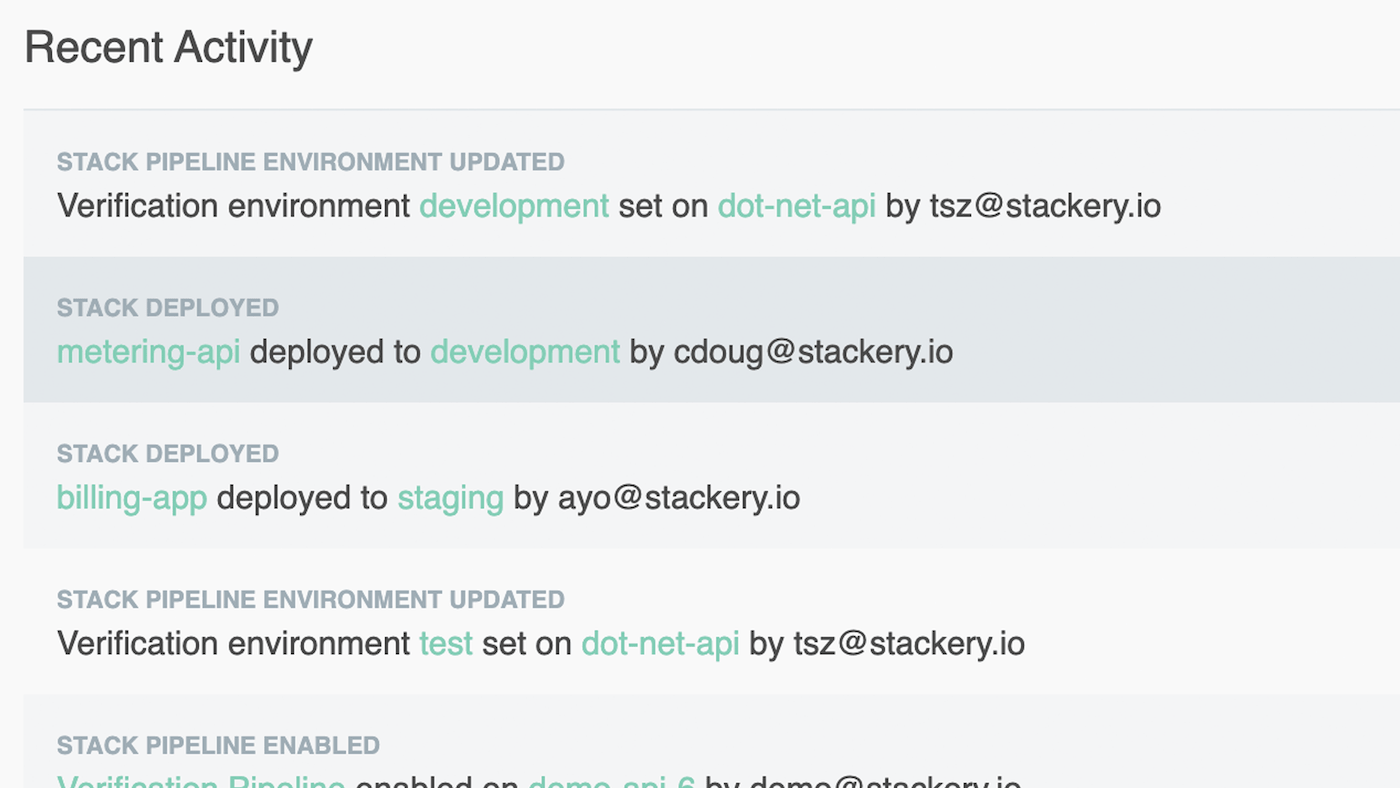Click Stack Deployed label above billing-app

click(167, 454)
